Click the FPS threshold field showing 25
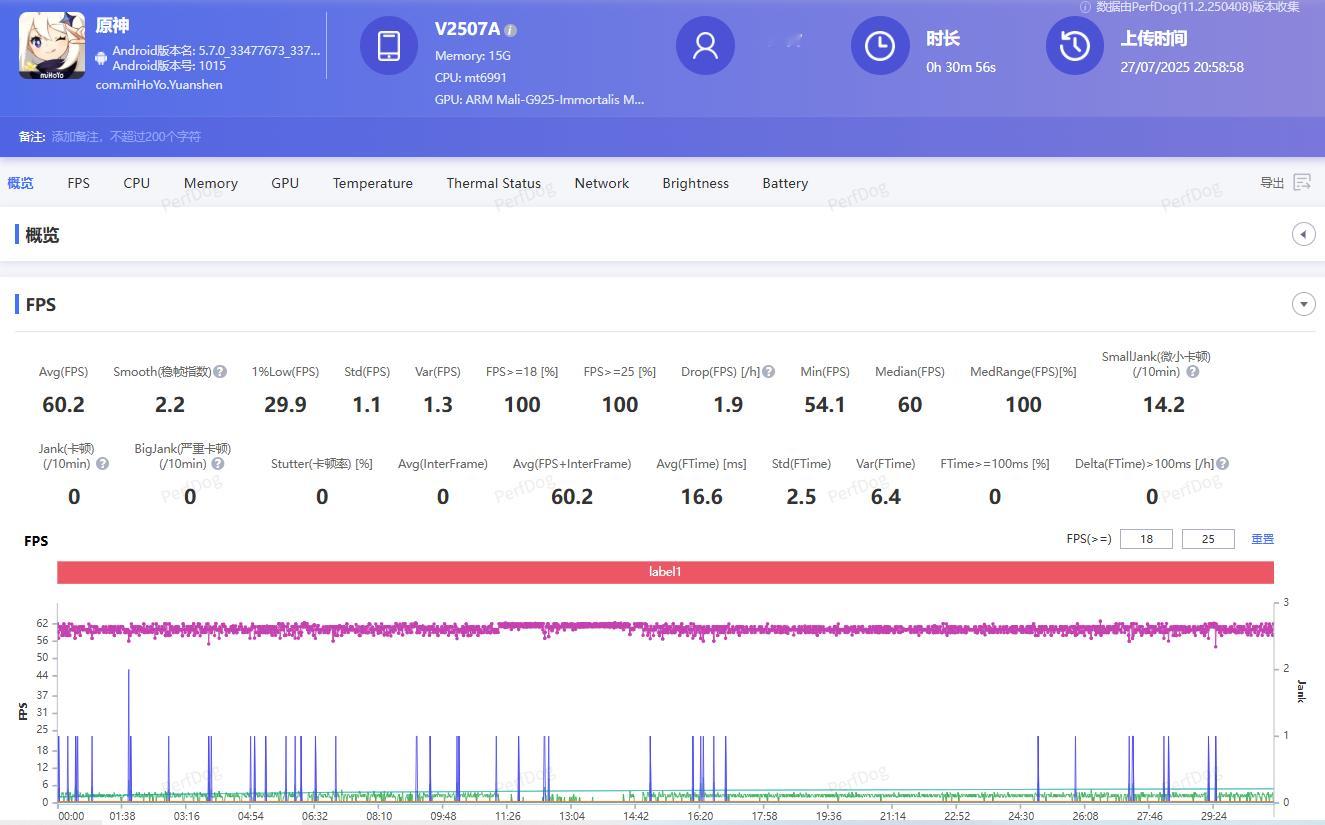Viewport: 1325px width, 825px height. tap(1208, 539)
